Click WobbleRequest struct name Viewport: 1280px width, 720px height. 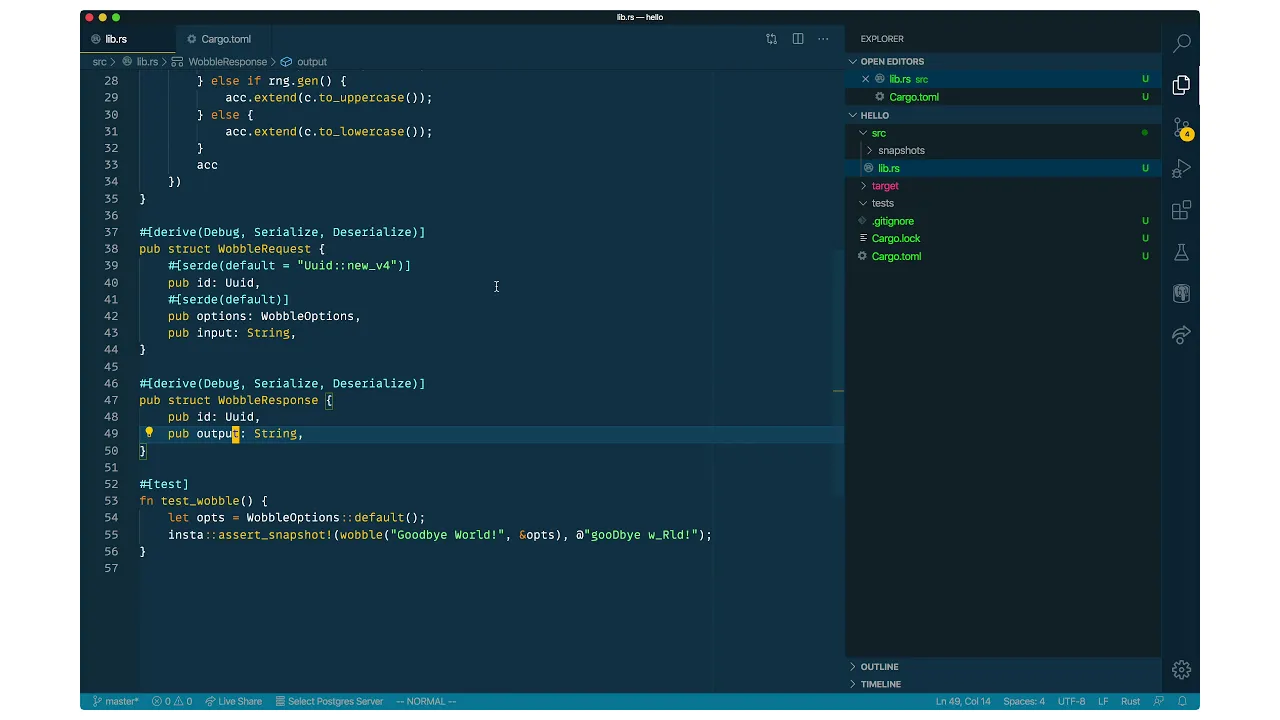click(264, 249)
